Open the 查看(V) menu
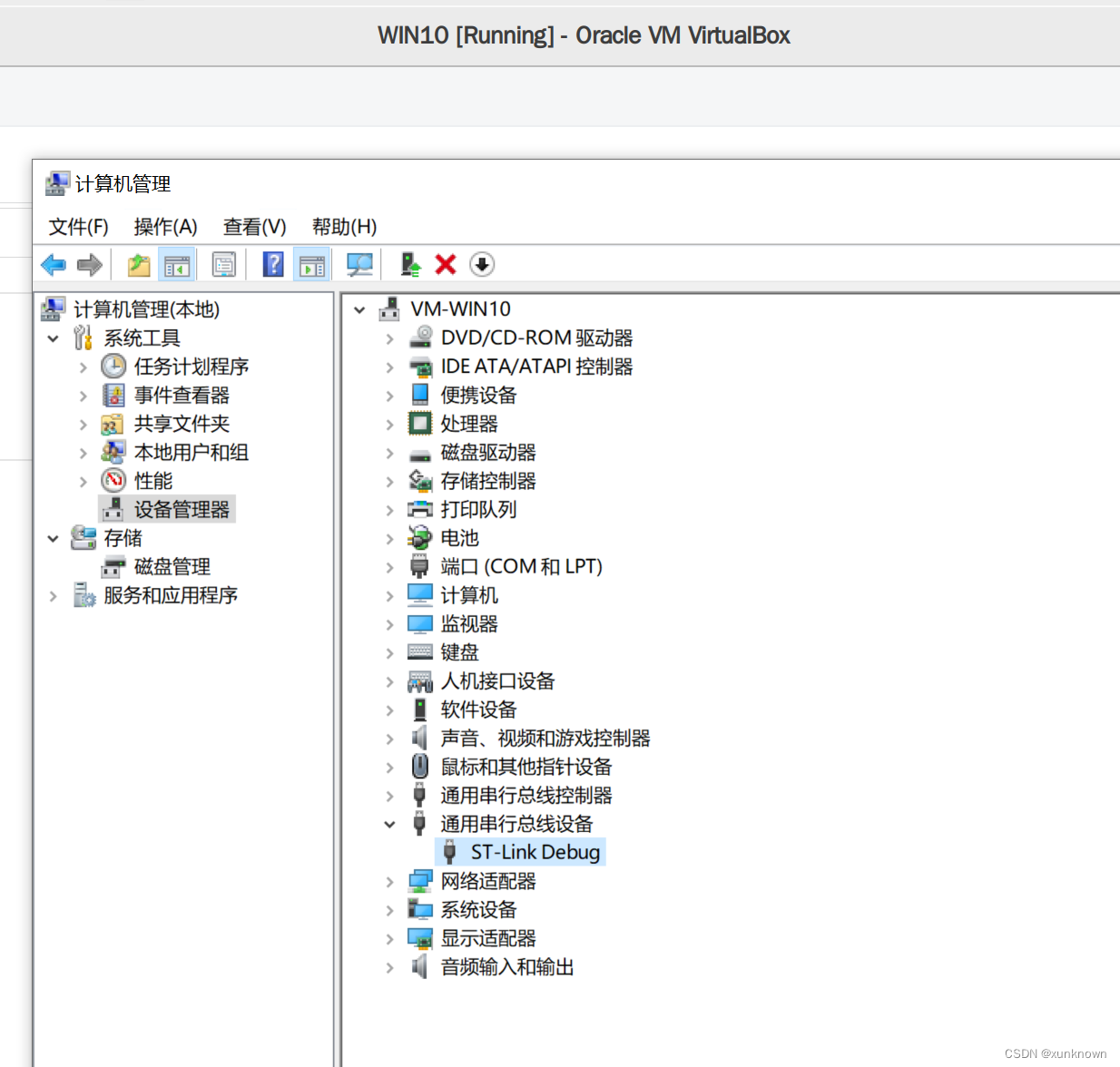 (x=255, y=226)
